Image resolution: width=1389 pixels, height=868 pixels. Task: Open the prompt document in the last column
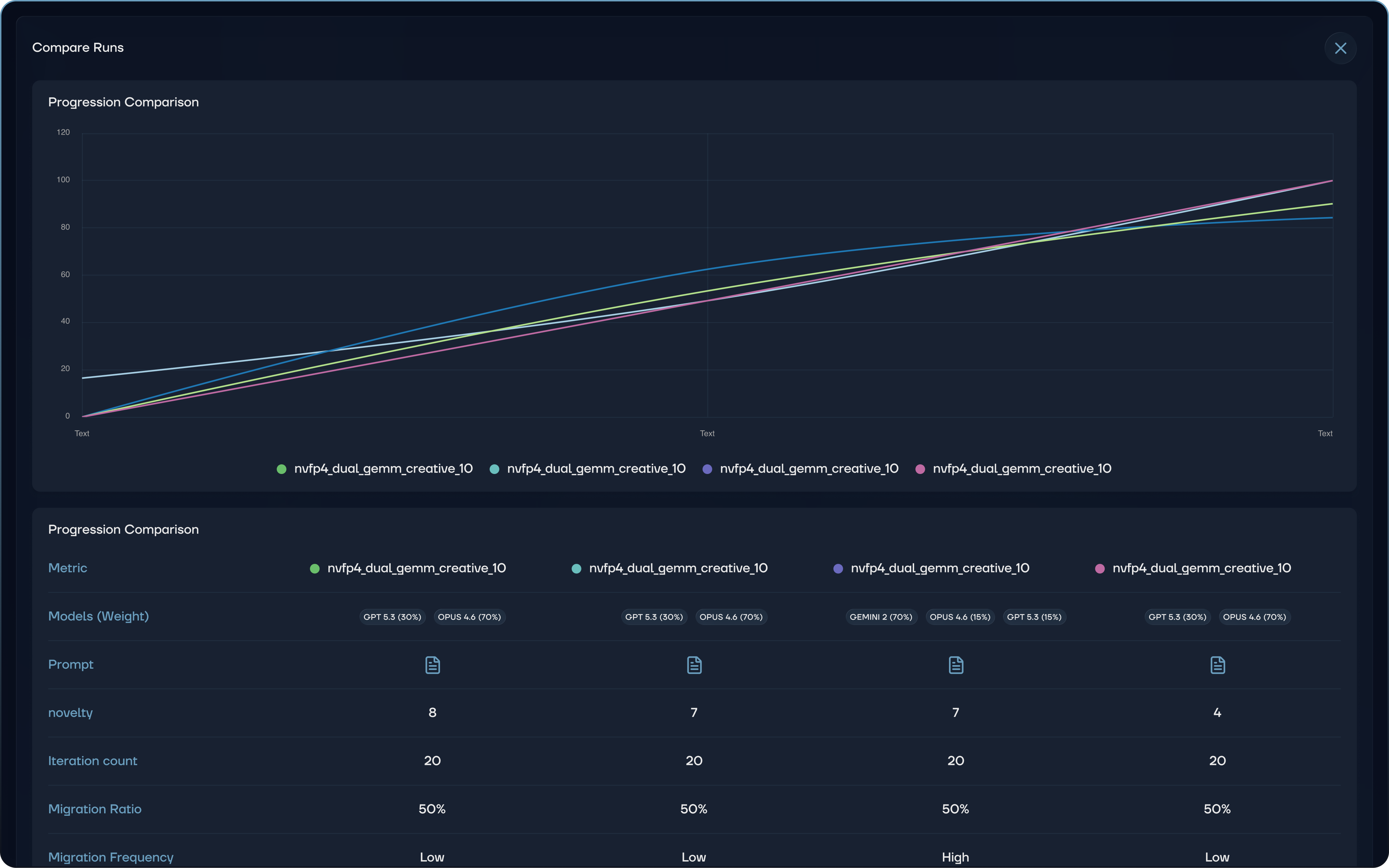click(x=1217, y=665)
